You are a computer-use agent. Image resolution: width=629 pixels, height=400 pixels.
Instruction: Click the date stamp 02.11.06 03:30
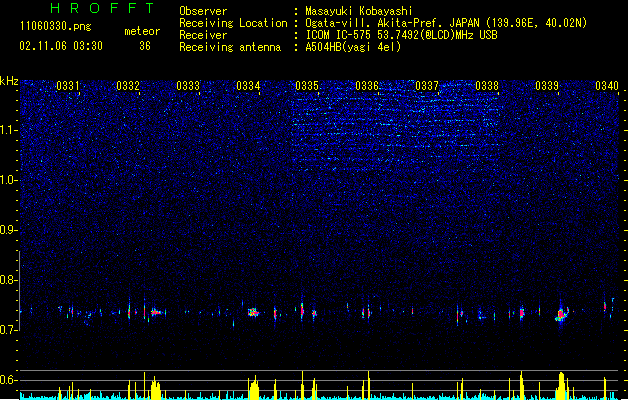pos(61,46)
